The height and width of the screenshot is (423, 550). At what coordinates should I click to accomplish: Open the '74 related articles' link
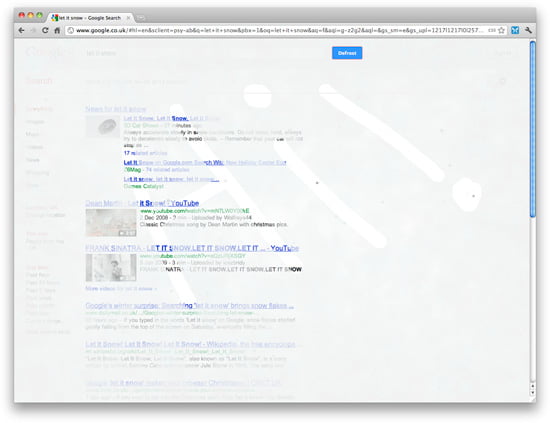[167, 169]
